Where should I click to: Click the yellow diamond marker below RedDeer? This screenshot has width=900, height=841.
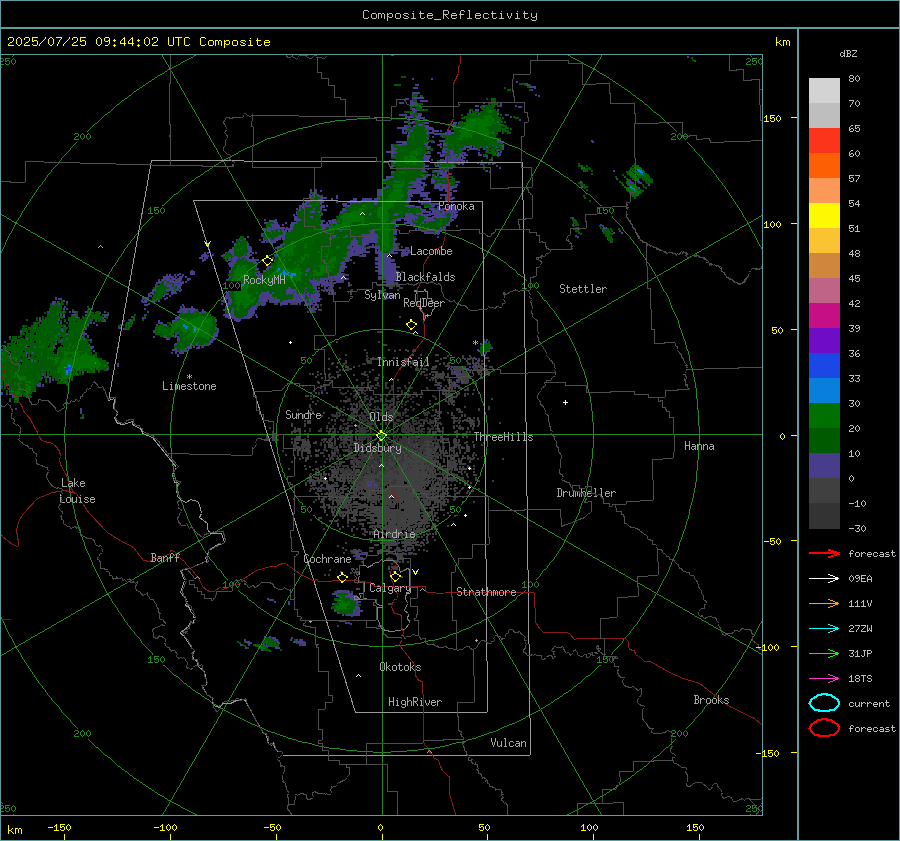(412, 325)
